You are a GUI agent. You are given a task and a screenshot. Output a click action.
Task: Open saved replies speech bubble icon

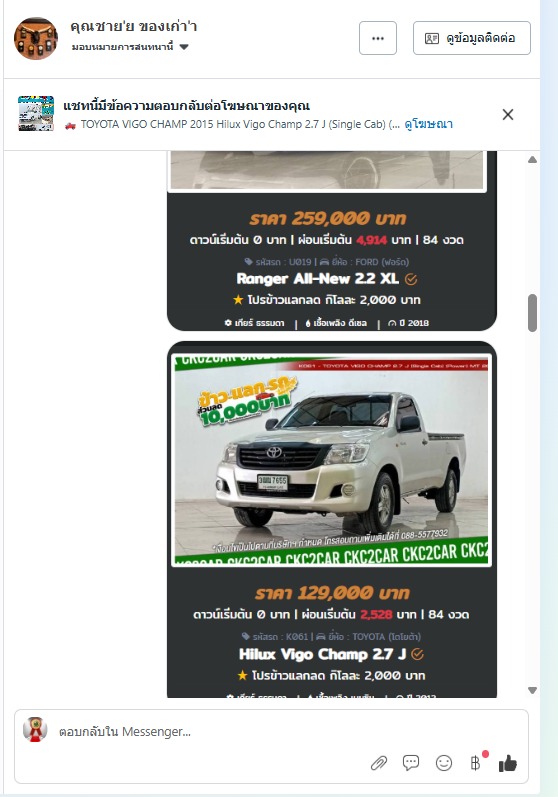[411, 762]
